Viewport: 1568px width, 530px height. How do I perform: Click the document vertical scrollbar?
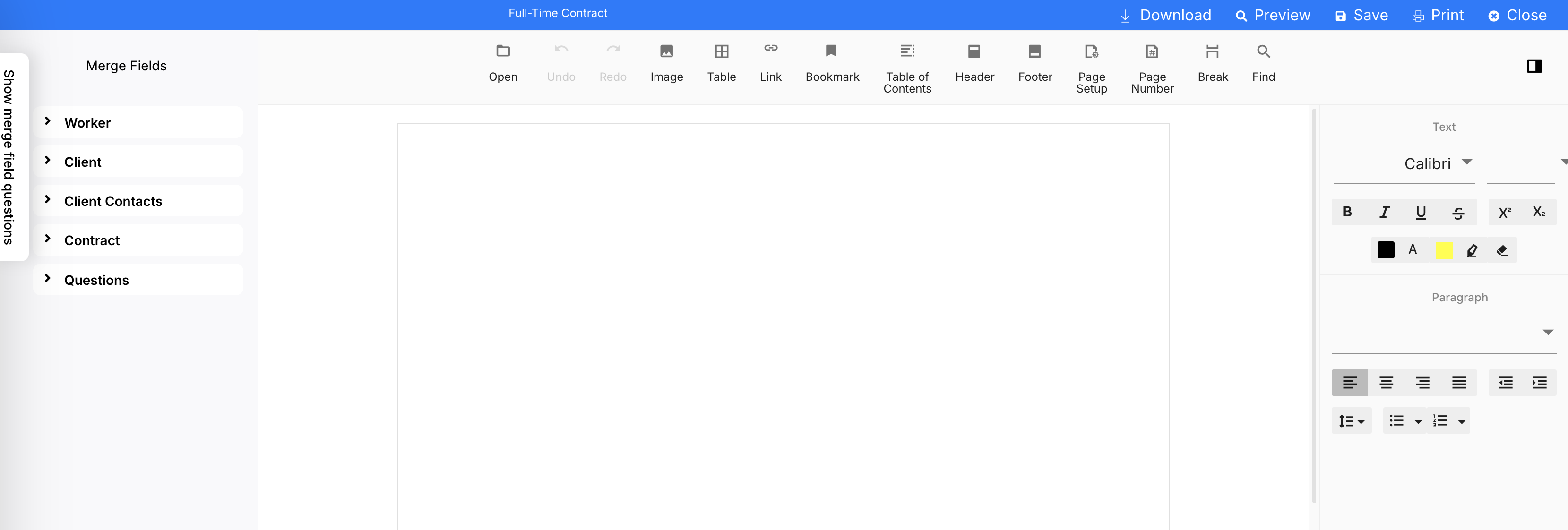(1314, 306)
